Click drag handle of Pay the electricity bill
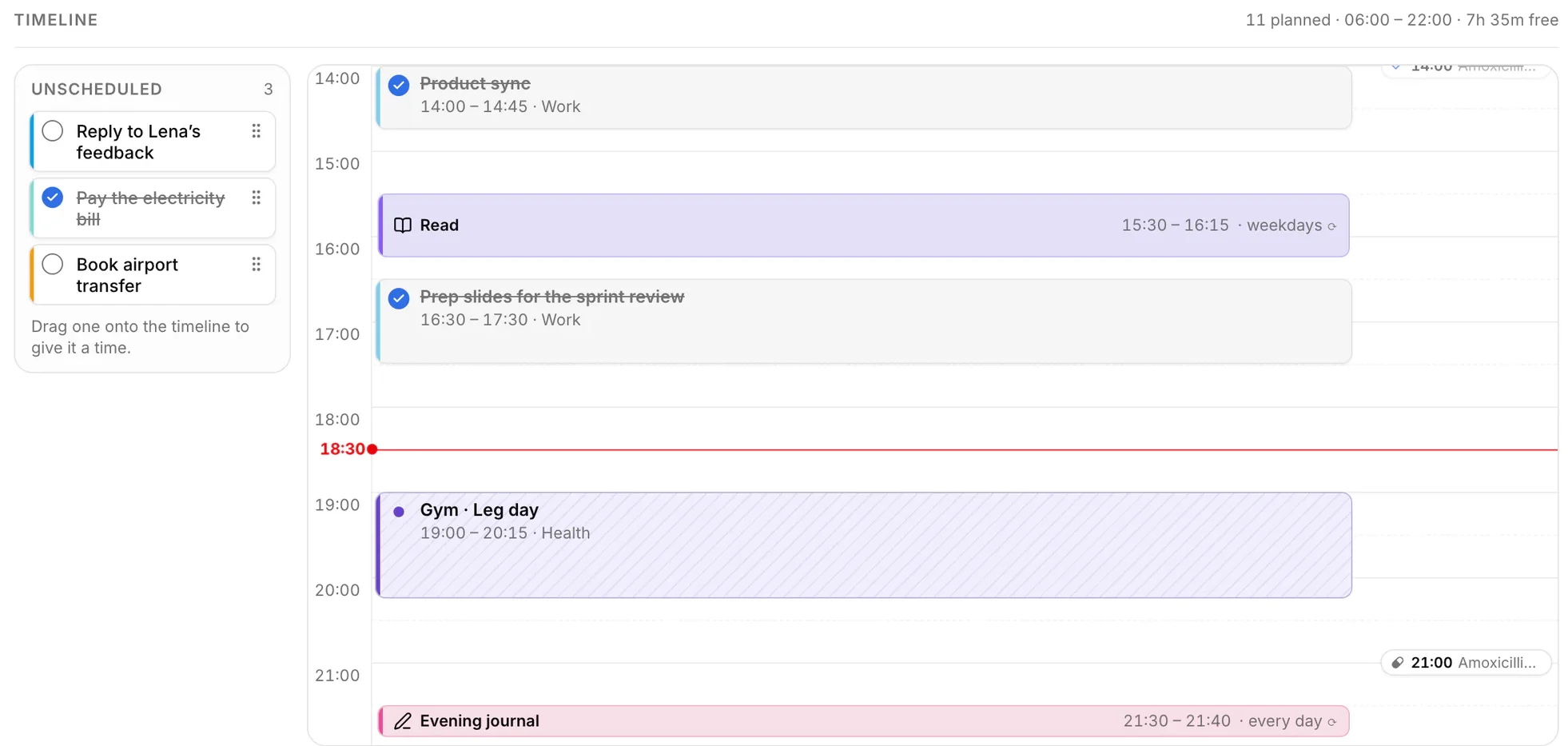 256,197
